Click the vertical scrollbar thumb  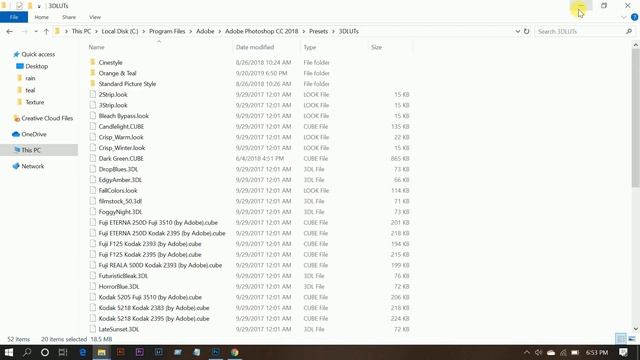pos(636,118)
